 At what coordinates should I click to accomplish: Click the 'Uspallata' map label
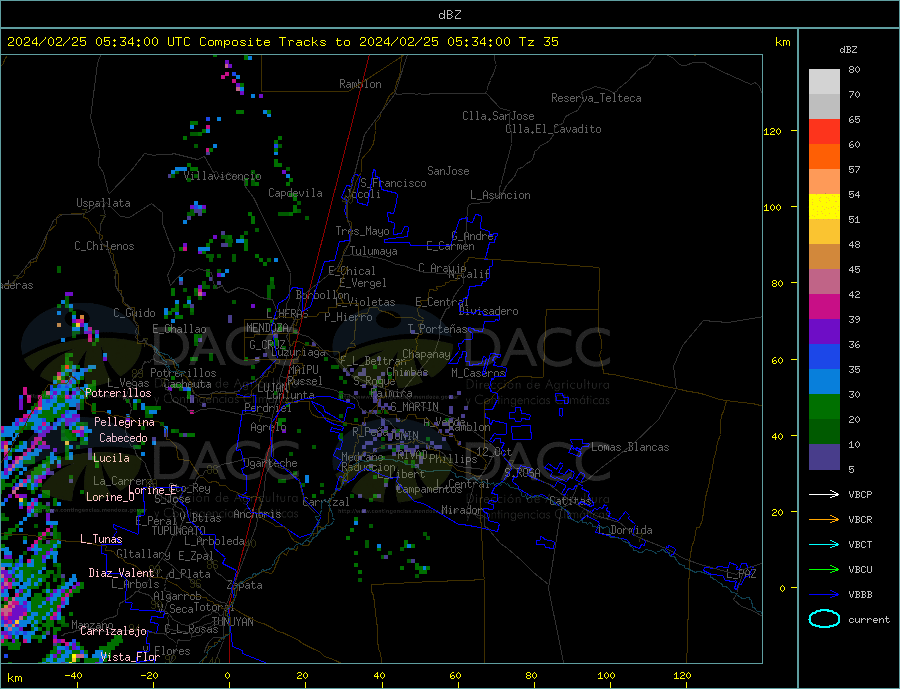click(103, 203)
